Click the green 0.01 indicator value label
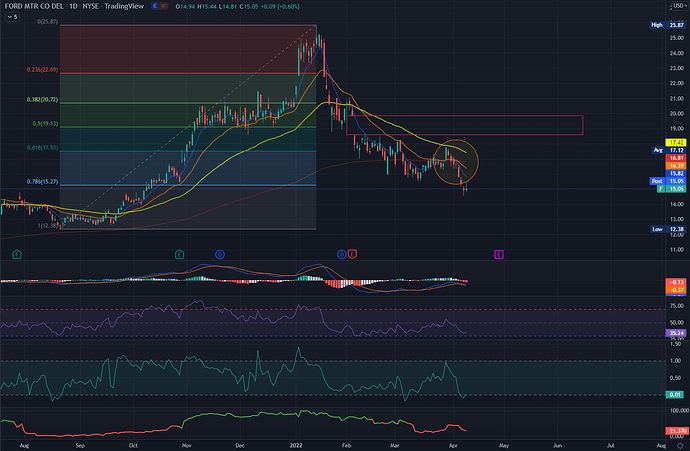Viewport: 690px width, 451px height. click(x=676, y=394)
